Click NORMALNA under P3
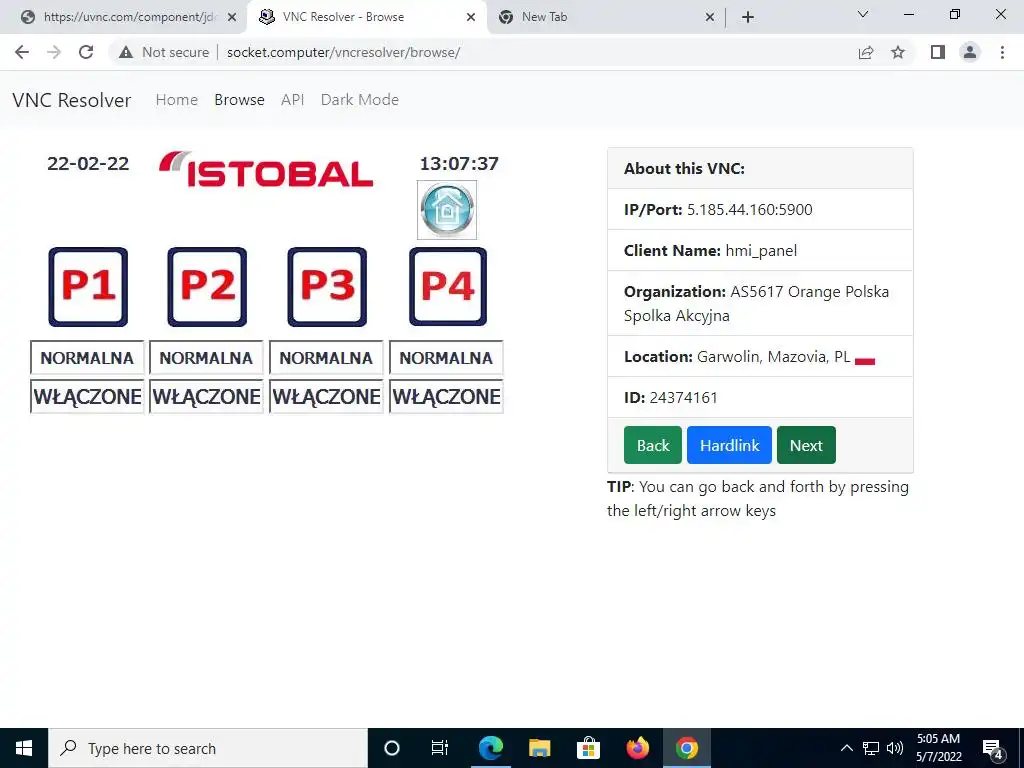 [326, 358]
